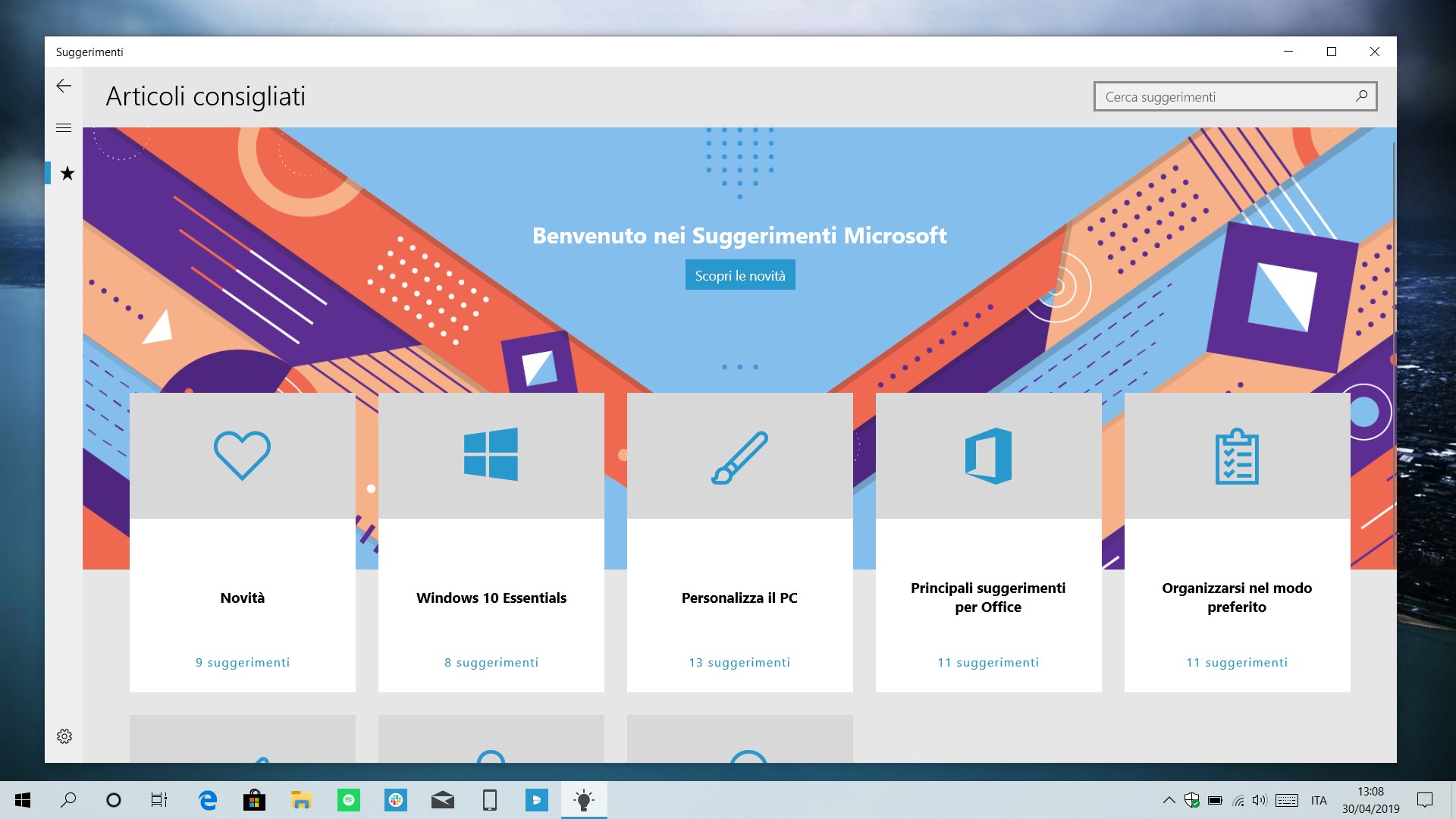Open the Your Phone app on the taskbar

(x=490, y=800)
